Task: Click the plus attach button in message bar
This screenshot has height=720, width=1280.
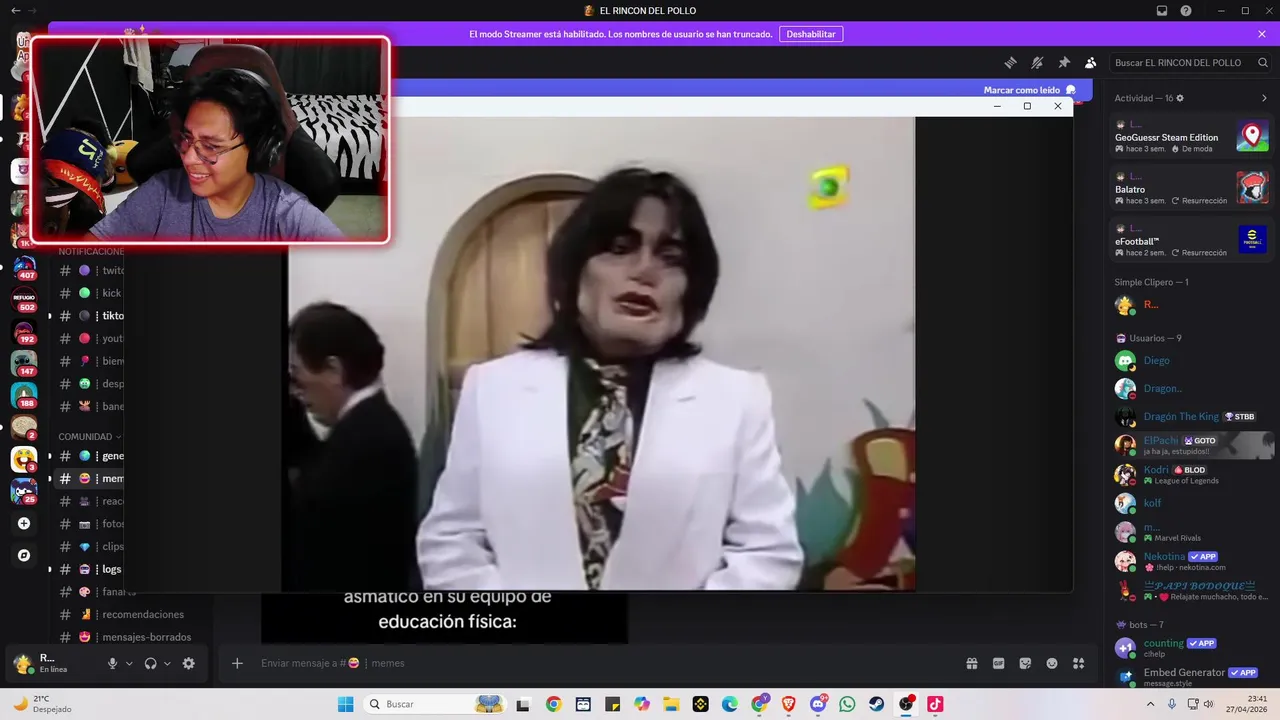Action: click(237, 663)
